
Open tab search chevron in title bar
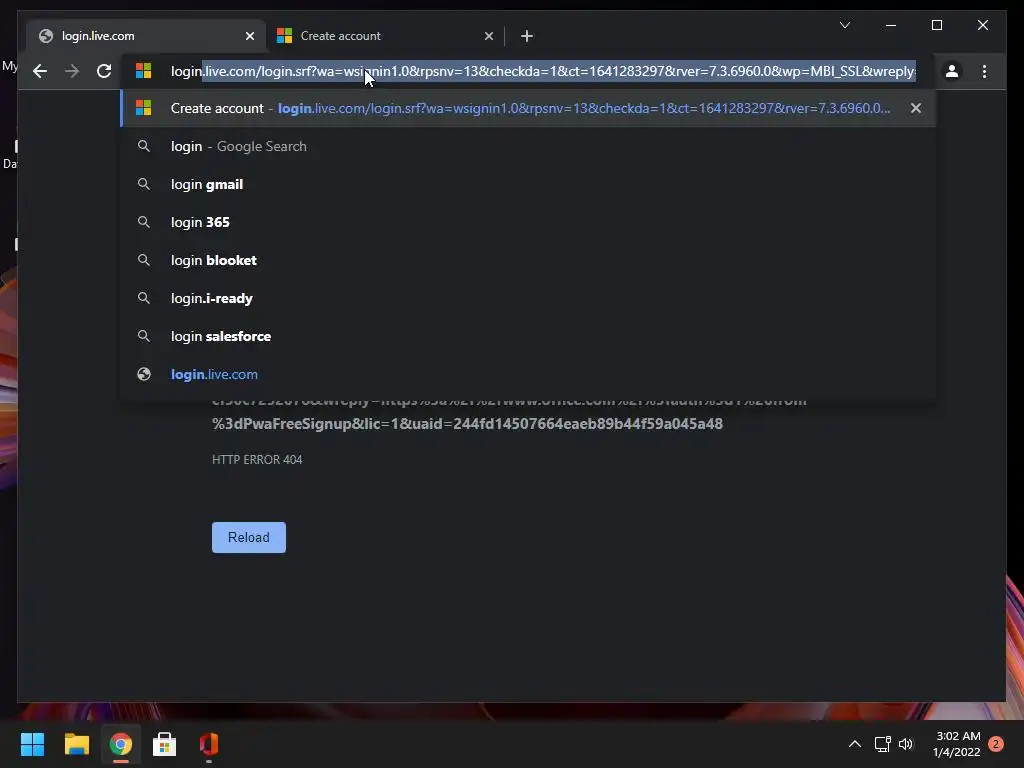(x=845, y=25)
